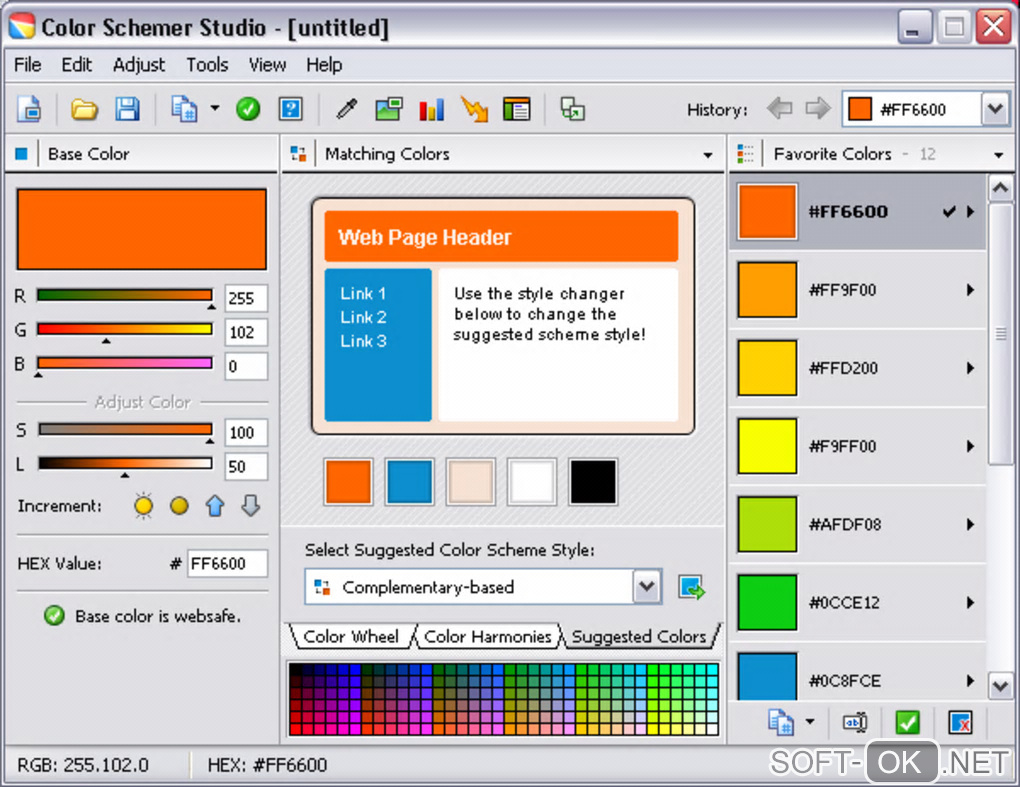Open the copy icon's dropdown arrow in toolbar

tap(215, 108)
